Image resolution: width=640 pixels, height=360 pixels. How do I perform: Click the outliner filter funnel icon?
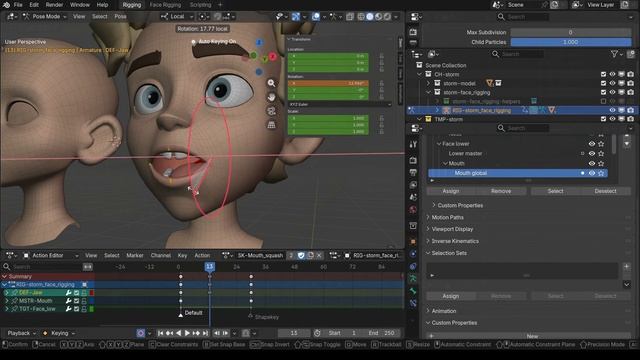(x=614, y=54)
